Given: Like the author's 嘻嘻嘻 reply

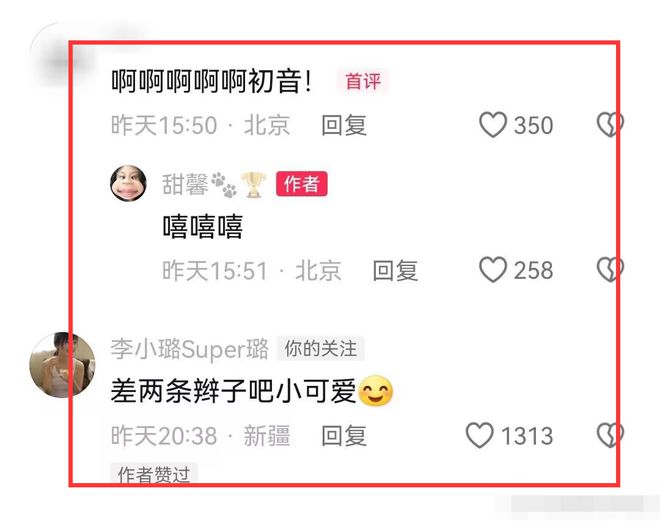Looking at the screenshot, I should (492, 270).
